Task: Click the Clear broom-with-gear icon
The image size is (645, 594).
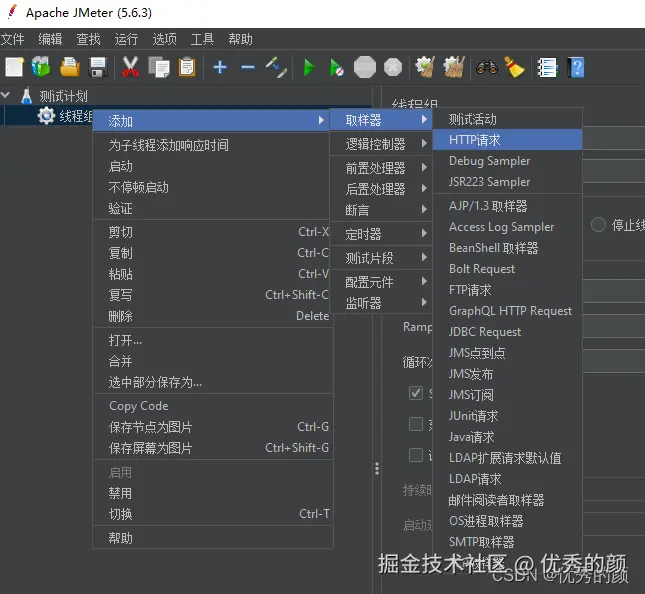Action: click(425, 67)
